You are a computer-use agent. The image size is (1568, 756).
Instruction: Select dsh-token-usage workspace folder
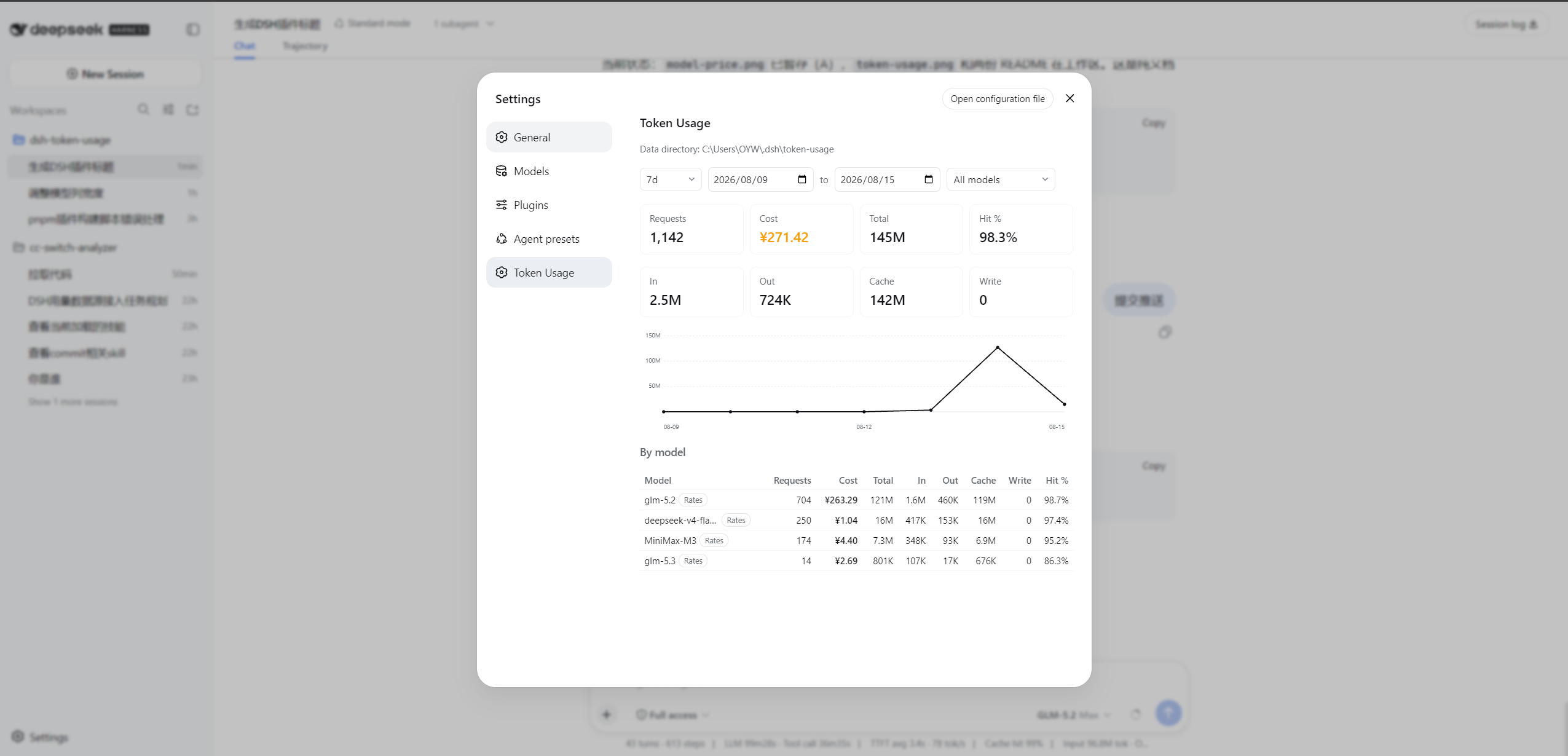(x=105, y=140)
